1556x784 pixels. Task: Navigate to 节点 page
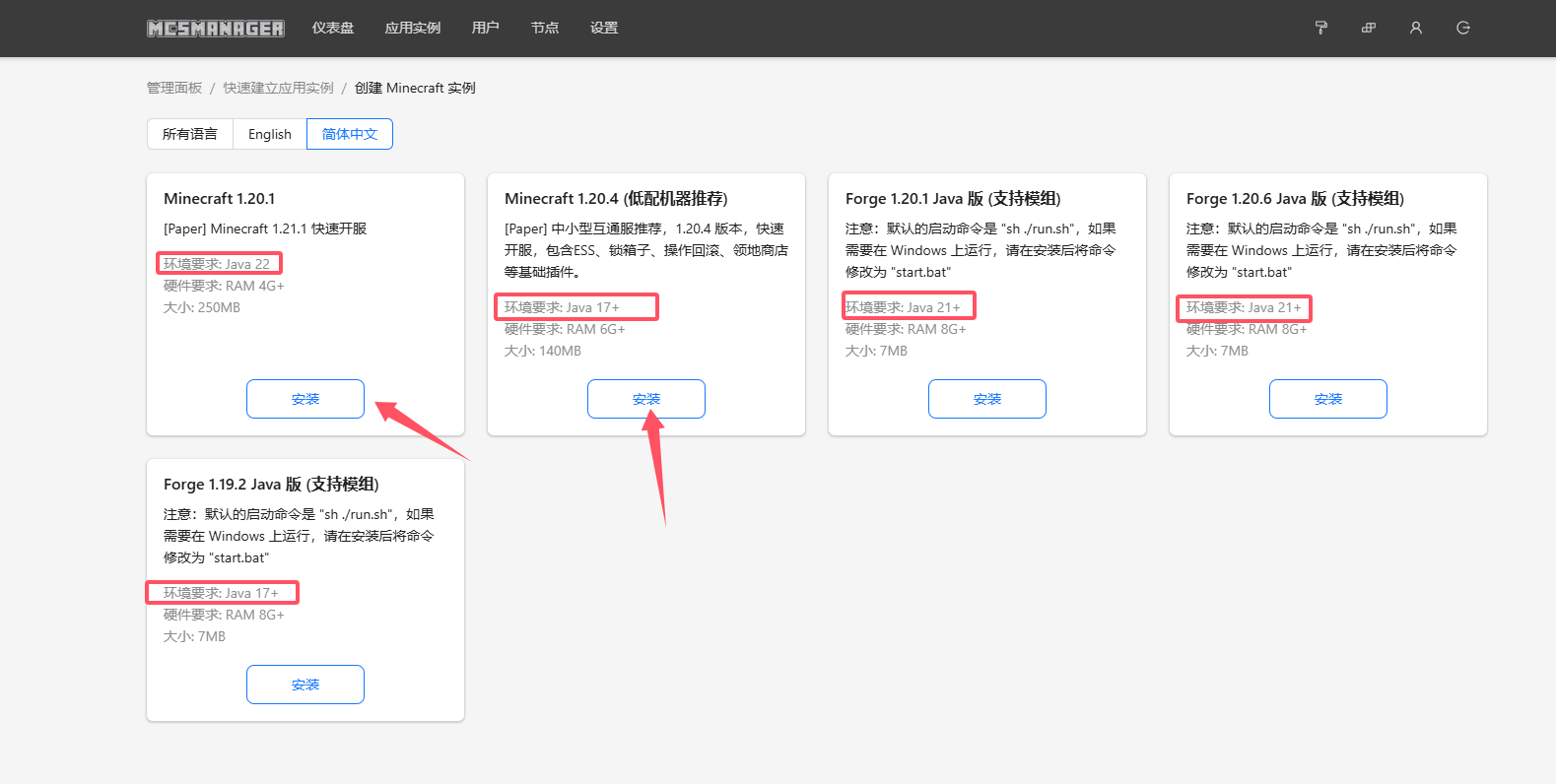click(545, 28)
